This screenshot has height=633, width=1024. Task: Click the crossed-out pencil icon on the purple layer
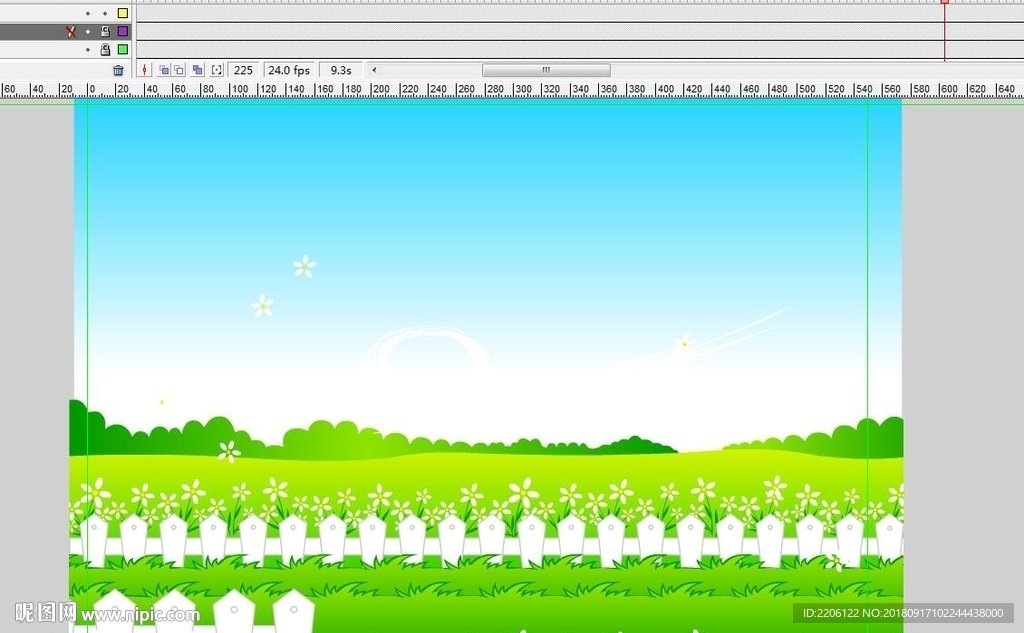[70, 31]
